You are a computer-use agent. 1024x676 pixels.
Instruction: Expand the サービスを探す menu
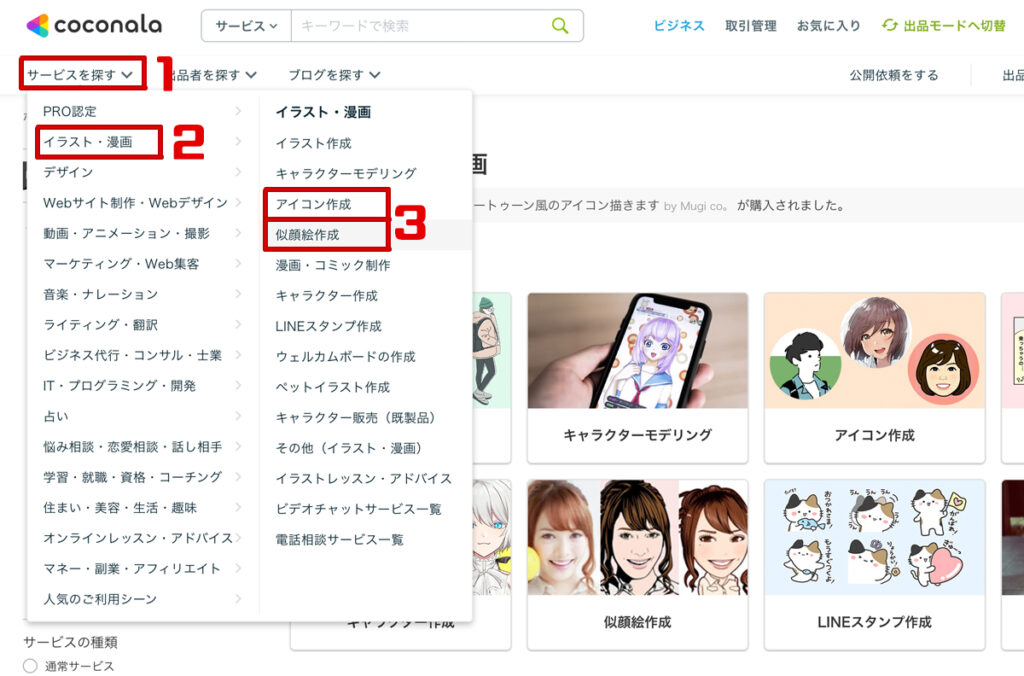80,74
